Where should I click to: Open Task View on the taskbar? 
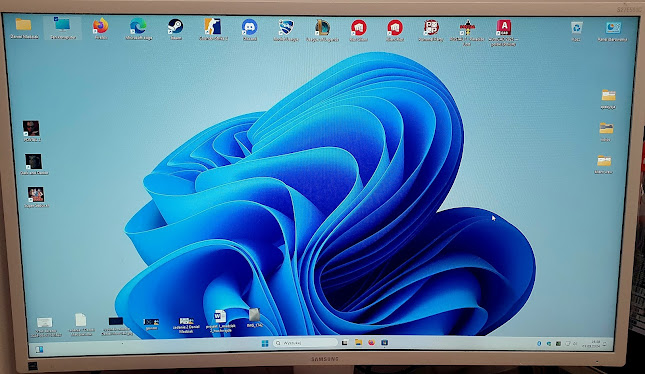click(345, 342)
